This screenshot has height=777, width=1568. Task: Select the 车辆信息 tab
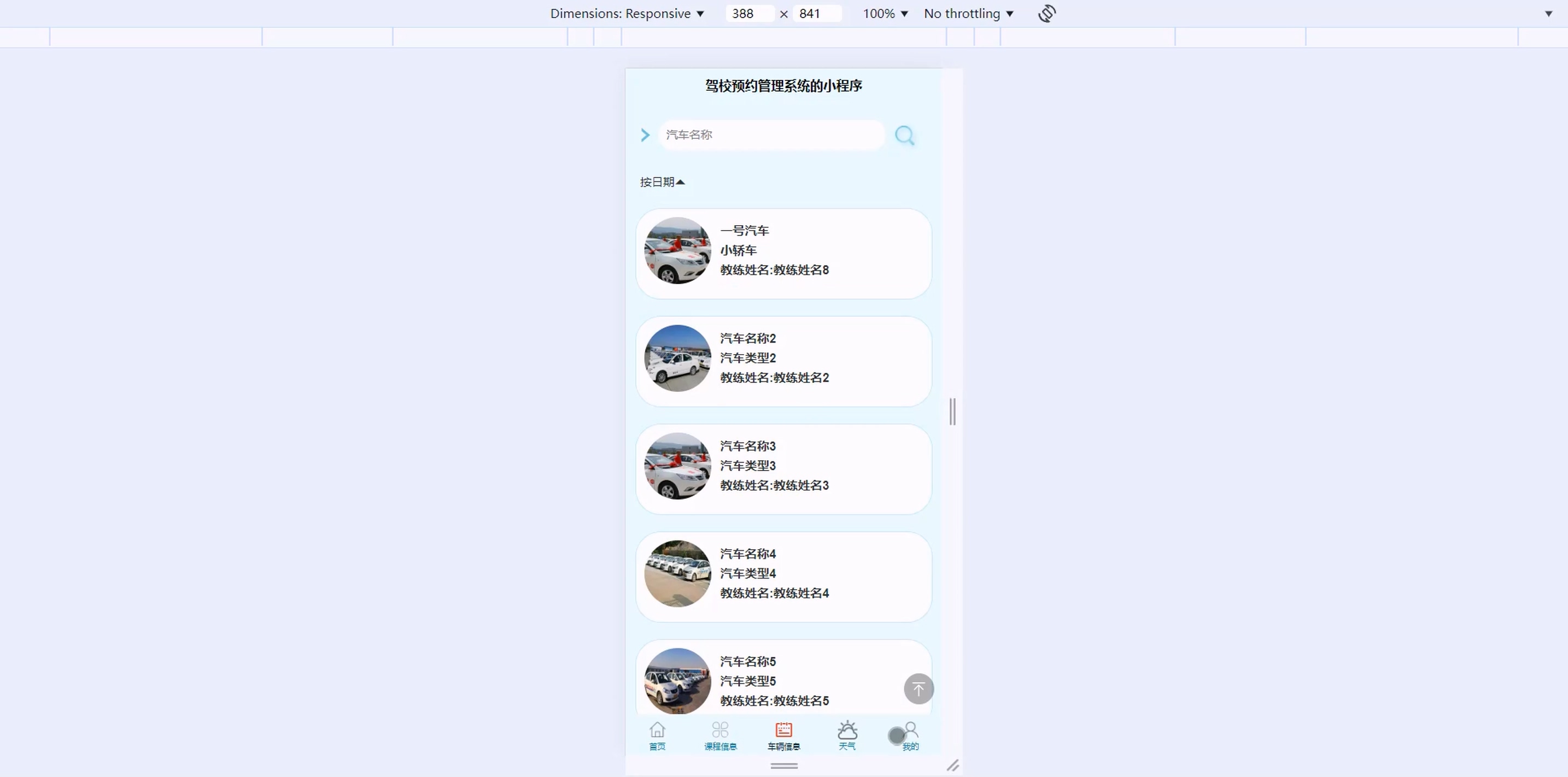coord(783,735)
